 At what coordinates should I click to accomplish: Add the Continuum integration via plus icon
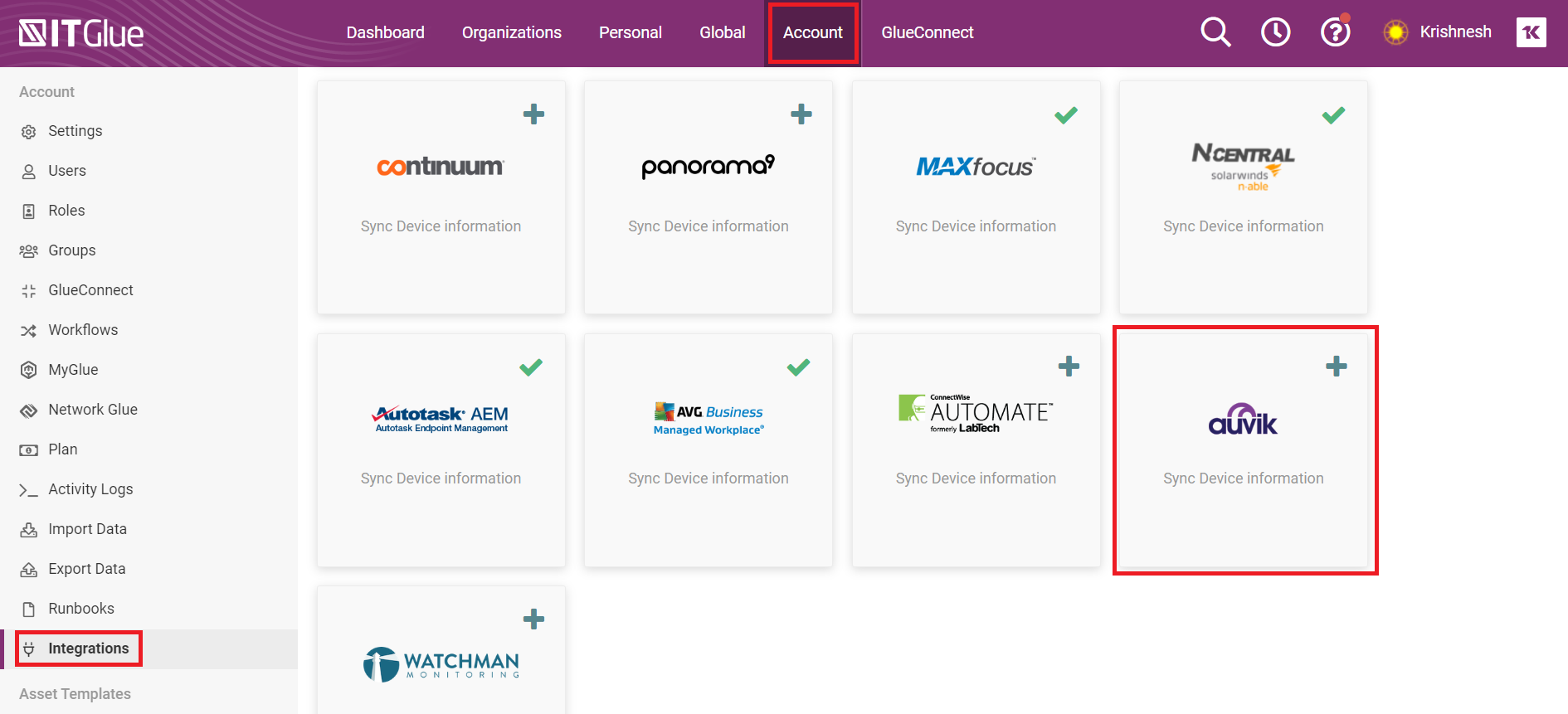tap(533, 114)
